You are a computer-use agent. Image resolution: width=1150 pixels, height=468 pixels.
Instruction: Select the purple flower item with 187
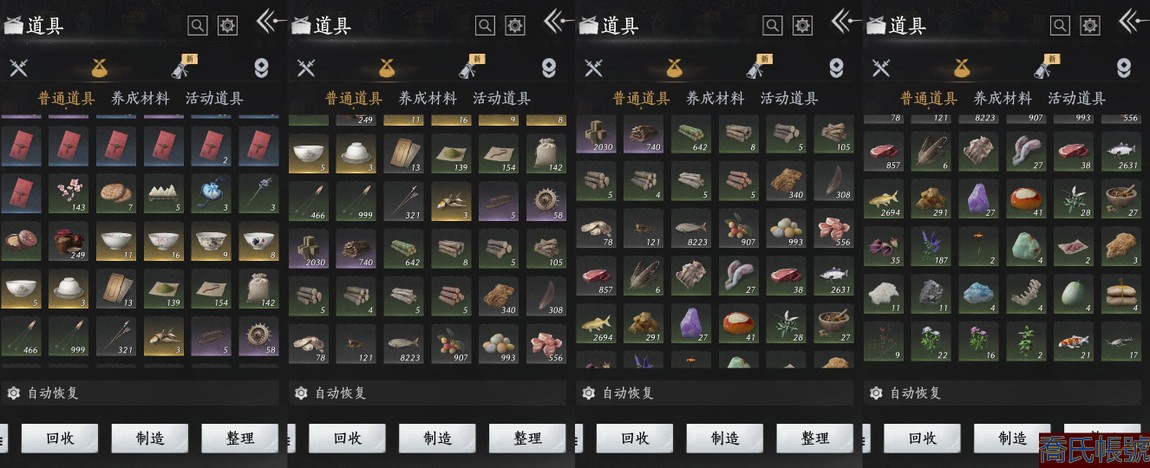point(931,246)
